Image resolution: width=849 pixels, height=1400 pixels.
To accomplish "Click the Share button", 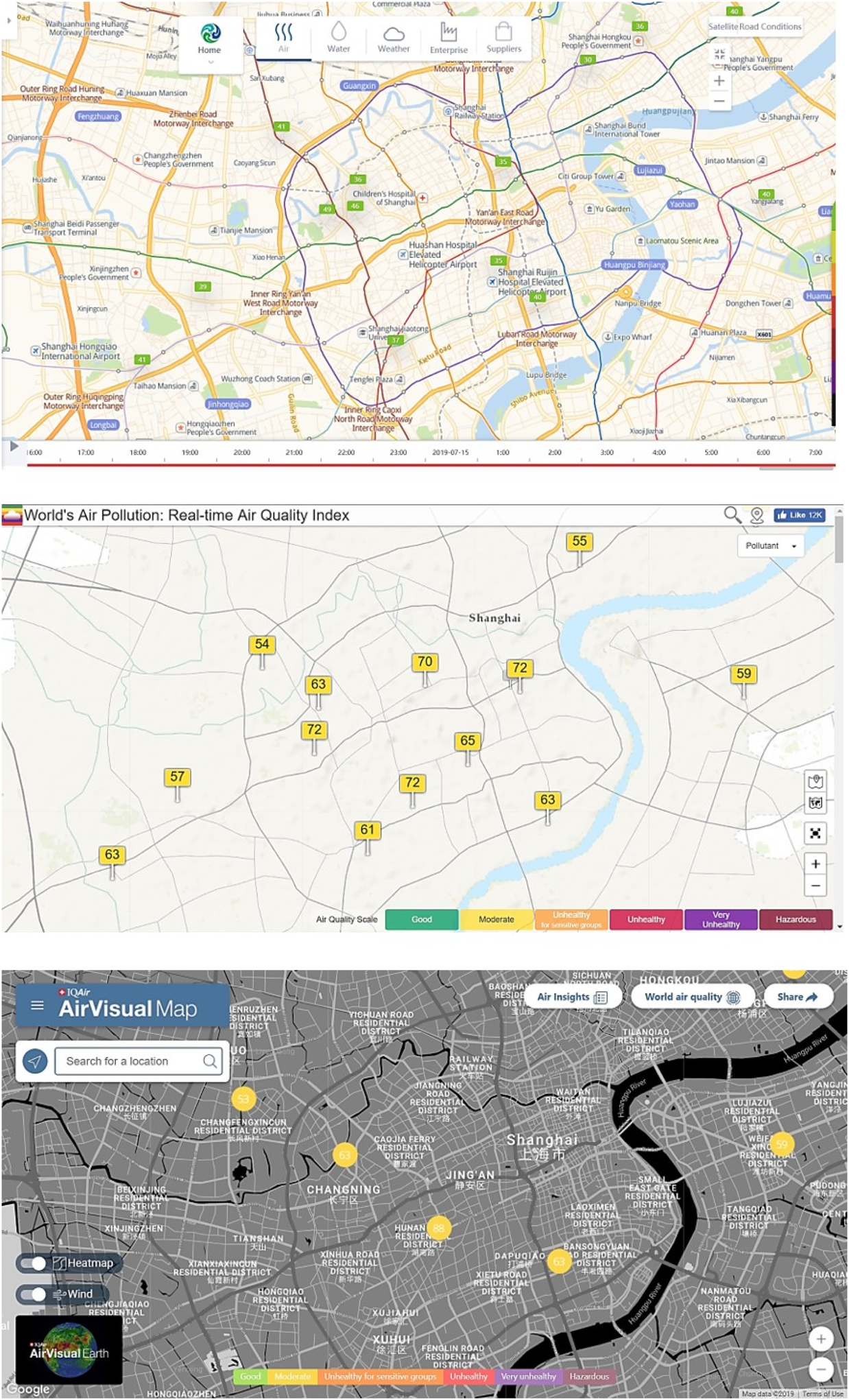I will pyautogui.click(x=797, y=997).
